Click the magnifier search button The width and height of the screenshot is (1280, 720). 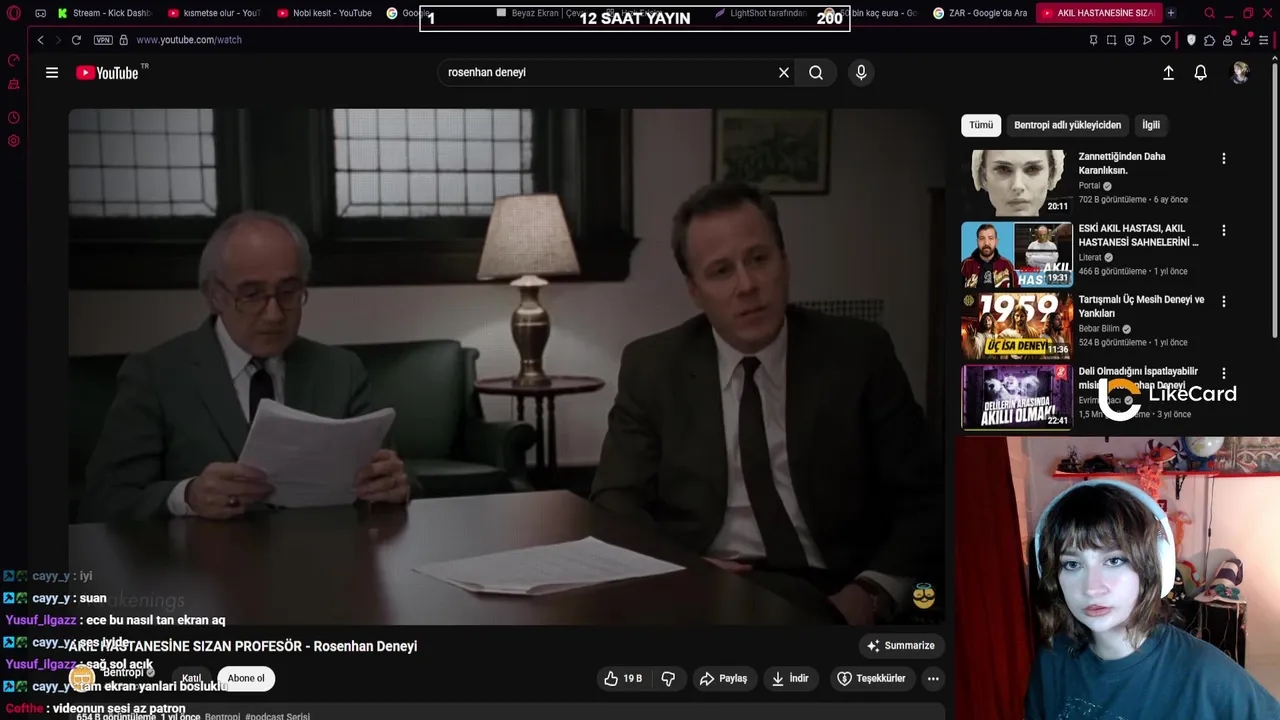pos(816,72)
